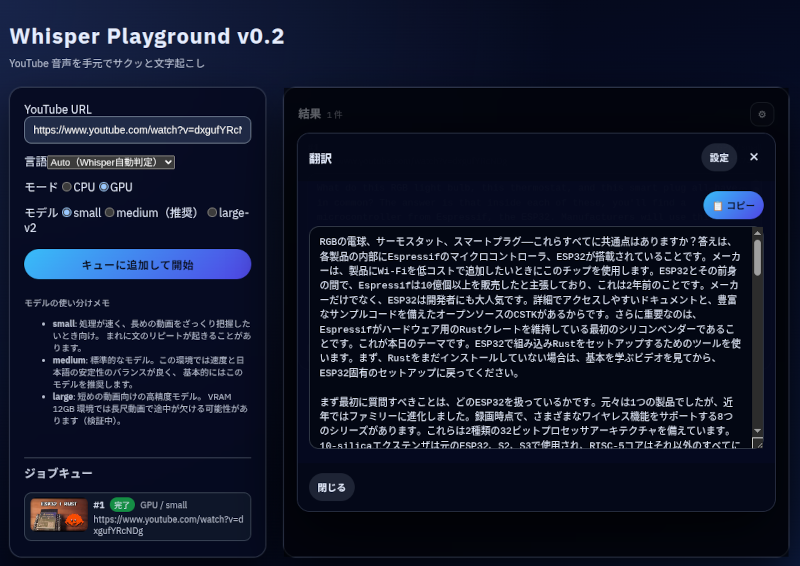
Task: Click the green 完了 status badge
Action: click(122, 505)
